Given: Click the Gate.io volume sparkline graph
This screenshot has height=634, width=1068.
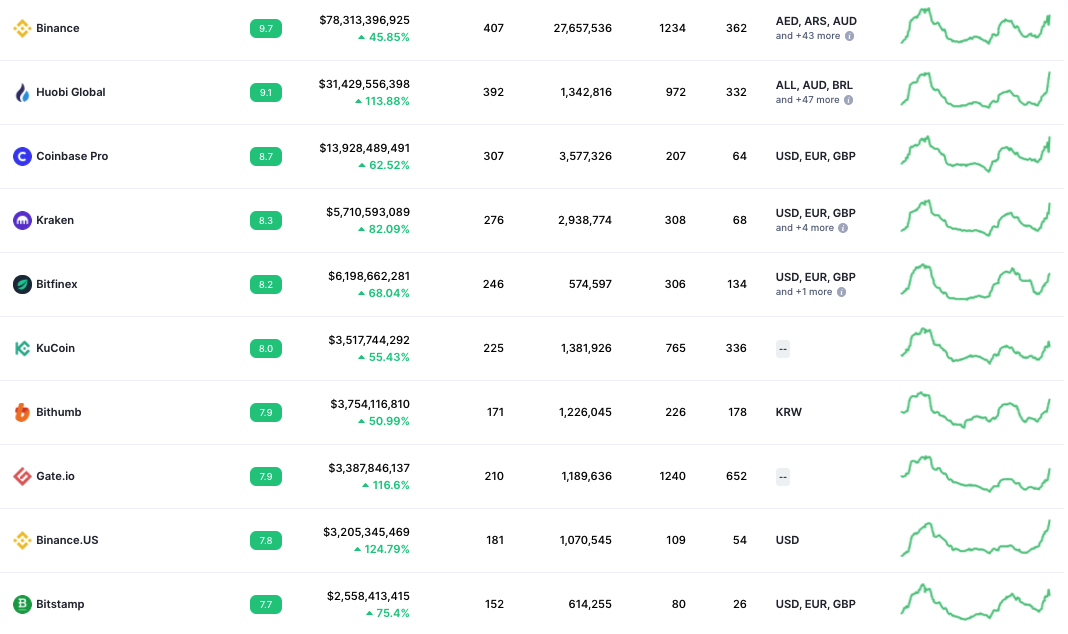Looking at the screenshot, I should [975, 474].
